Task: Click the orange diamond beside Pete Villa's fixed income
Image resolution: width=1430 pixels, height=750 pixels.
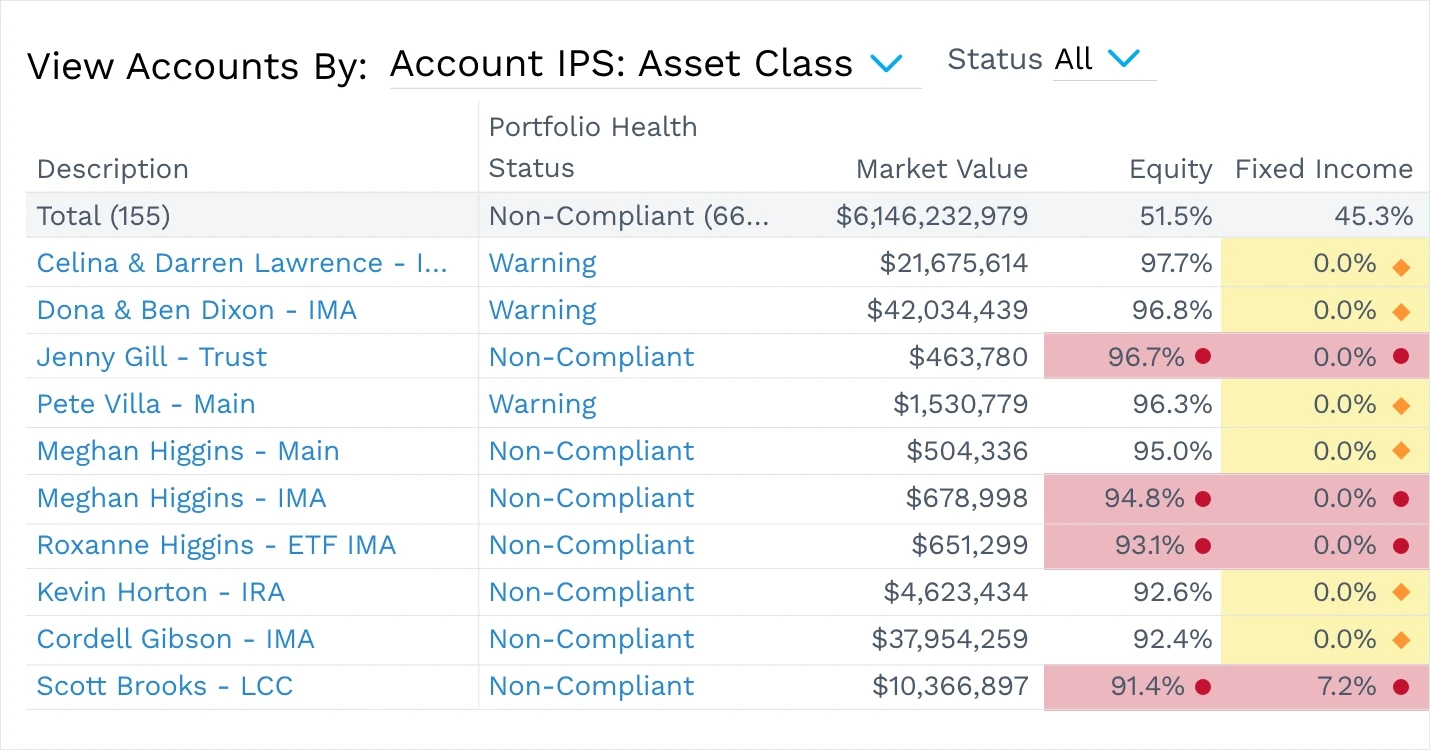Action: pos(1399,405)
